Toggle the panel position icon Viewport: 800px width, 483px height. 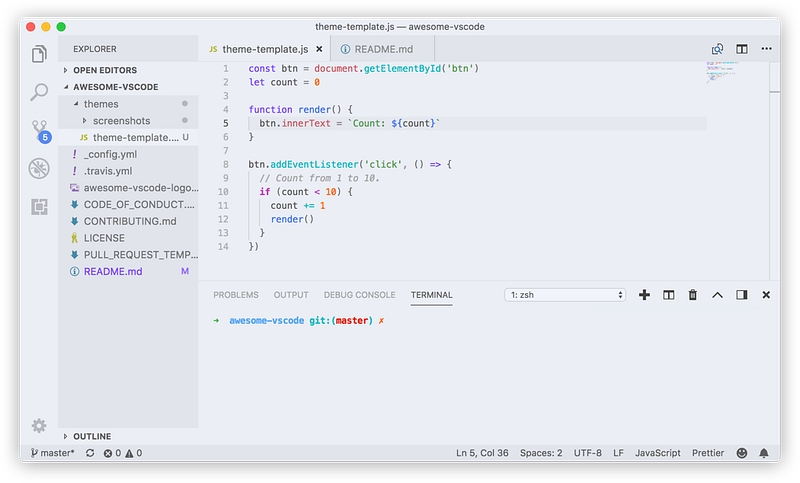(x=741, y=295)
